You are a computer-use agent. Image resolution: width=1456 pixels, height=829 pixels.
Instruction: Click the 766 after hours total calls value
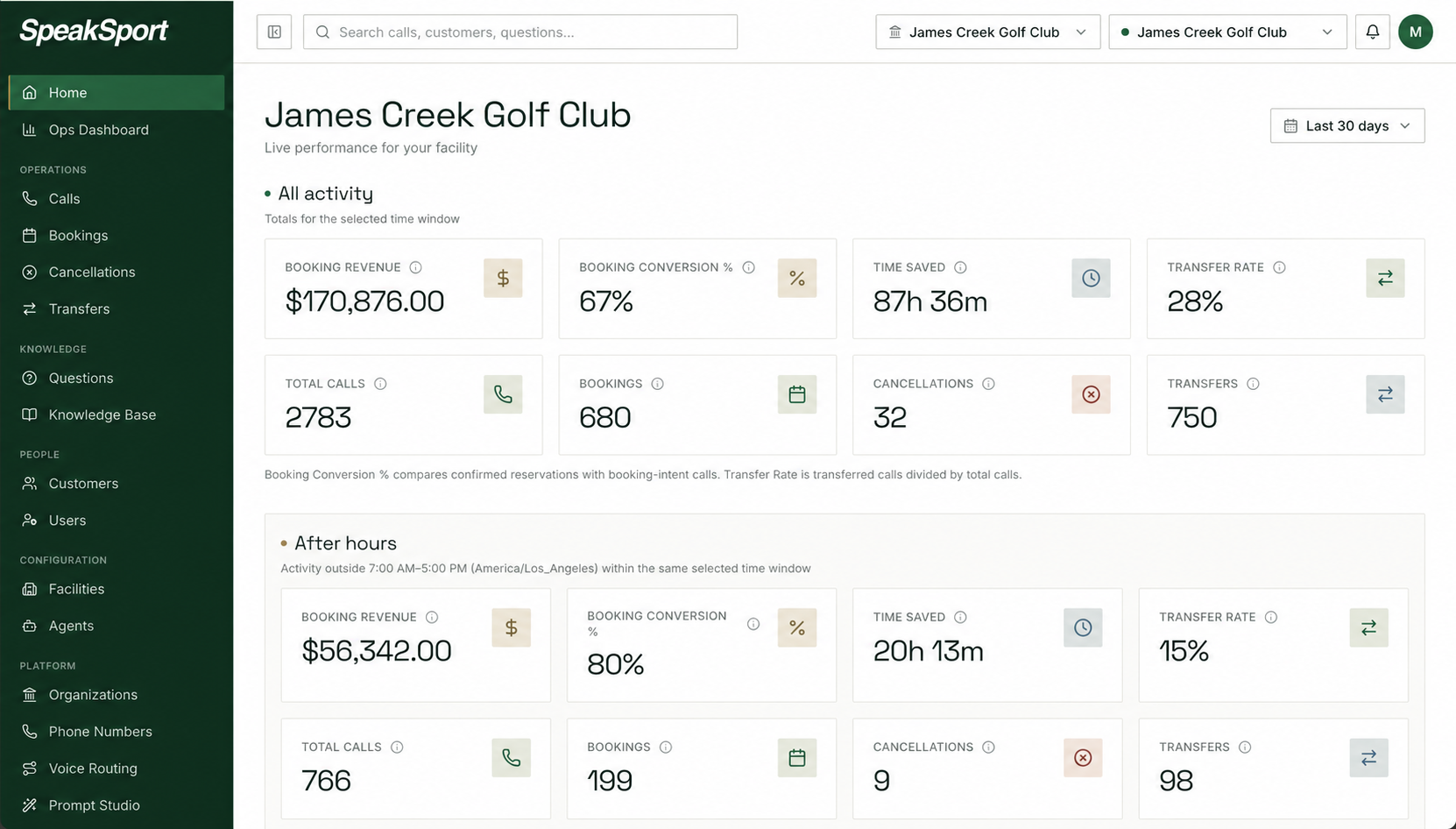click(326, 781)
